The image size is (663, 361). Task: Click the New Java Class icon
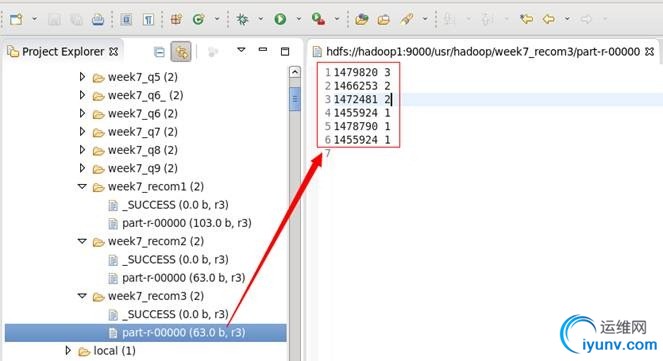coord(198,19)
